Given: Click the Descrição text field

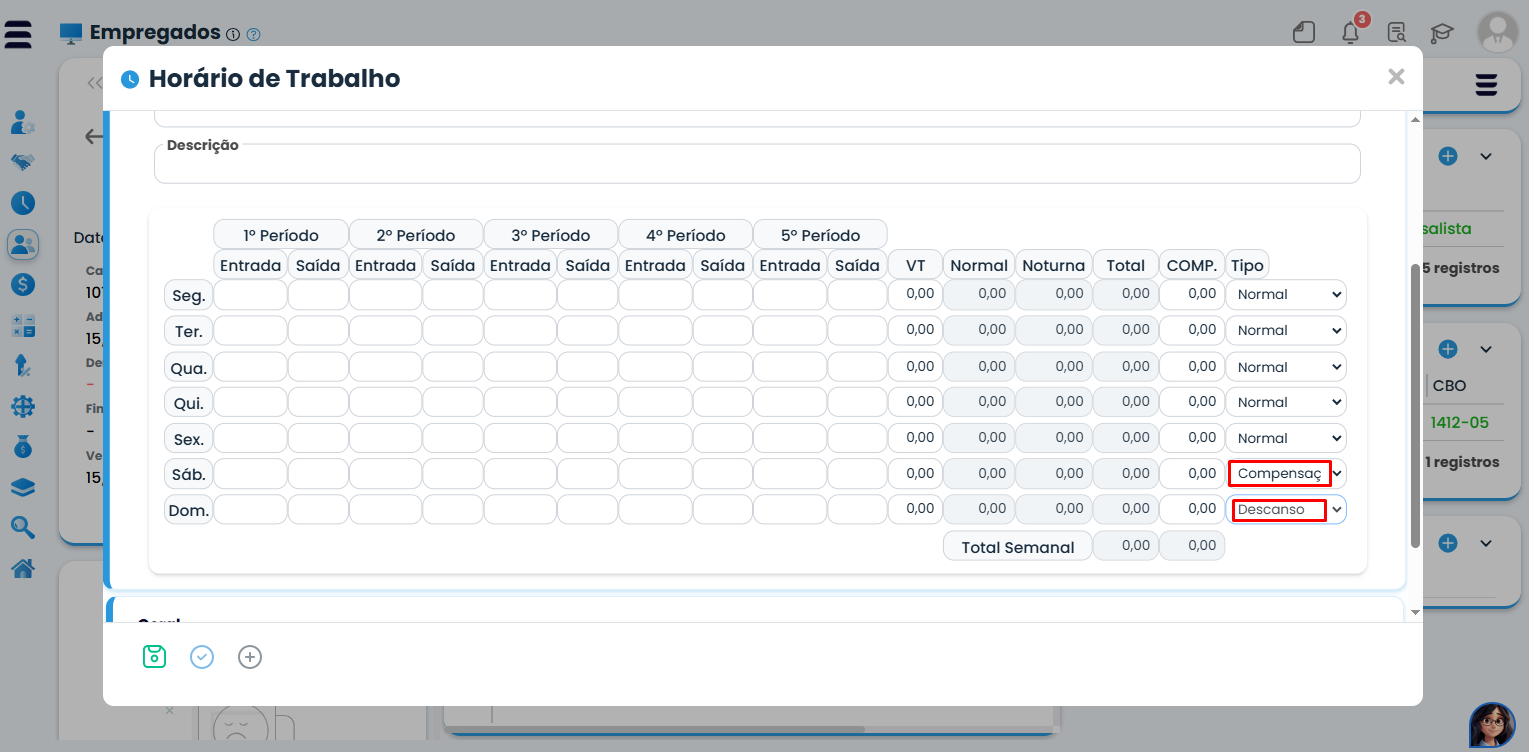Looking at the screenshot, I should [x=756, y=168].
